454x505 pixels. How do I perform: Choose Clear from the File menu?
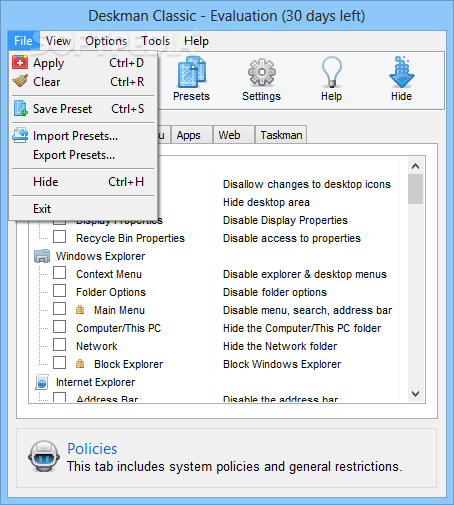tap(83, 81)
